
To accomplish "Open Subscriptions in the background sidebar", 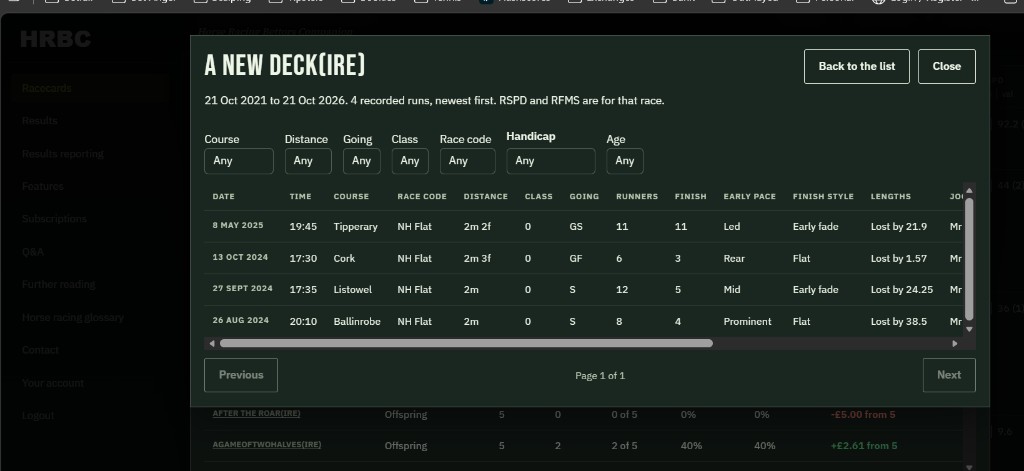I will click(54, 219).
